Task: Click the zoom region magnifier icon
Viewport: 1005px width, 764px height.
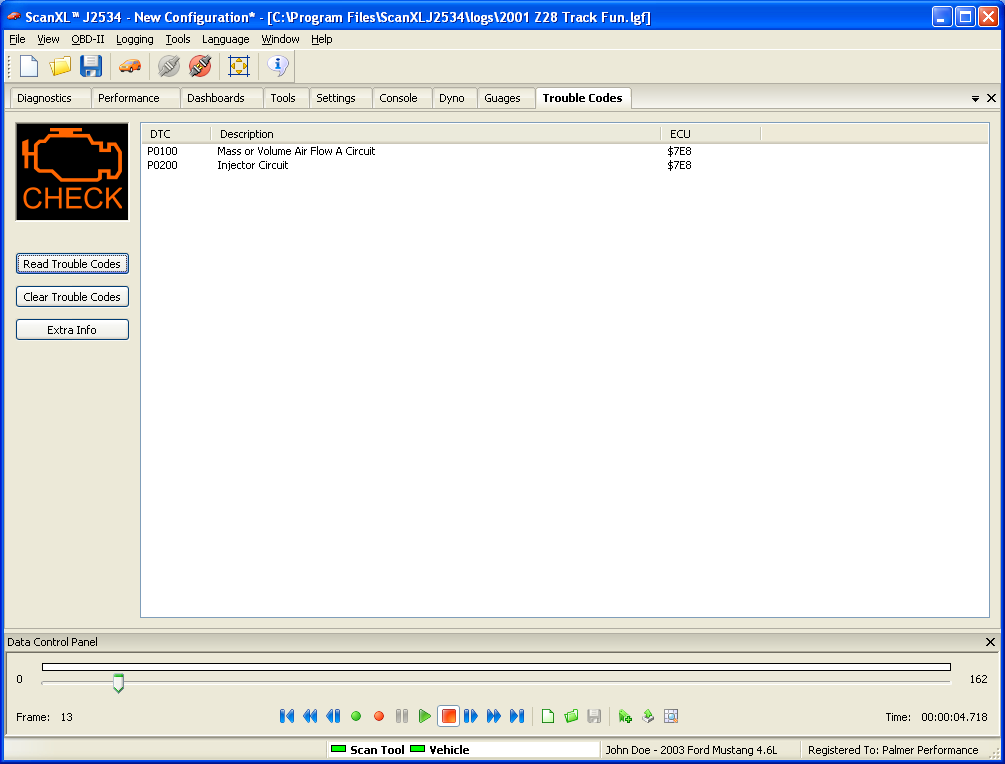Action: 671,716
